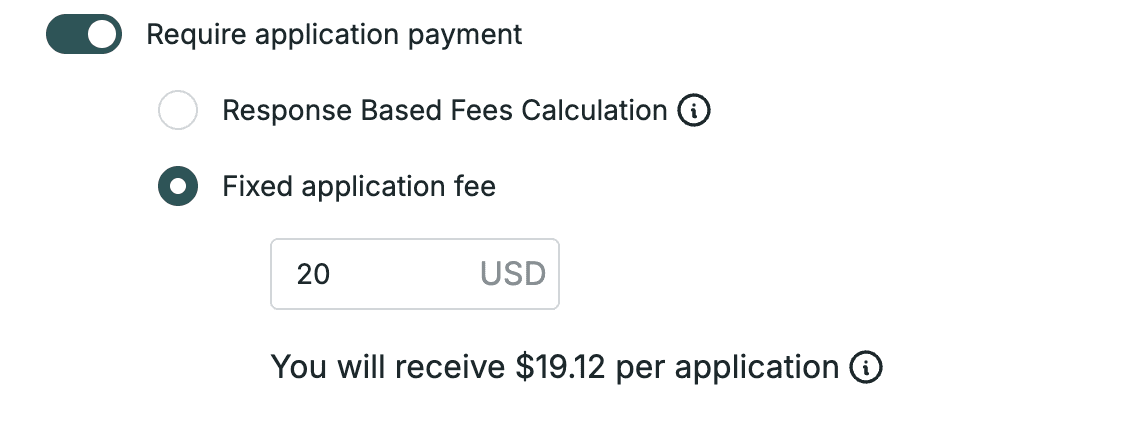Click the You will receive $19.12 text
Screen dimensions: 1126x446
click(x=438, y=367)
